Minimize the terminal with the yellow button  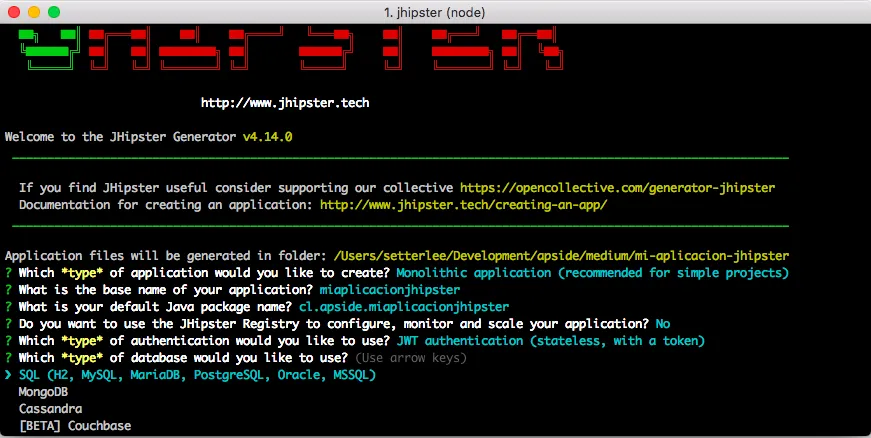click(x=34, y=12)
